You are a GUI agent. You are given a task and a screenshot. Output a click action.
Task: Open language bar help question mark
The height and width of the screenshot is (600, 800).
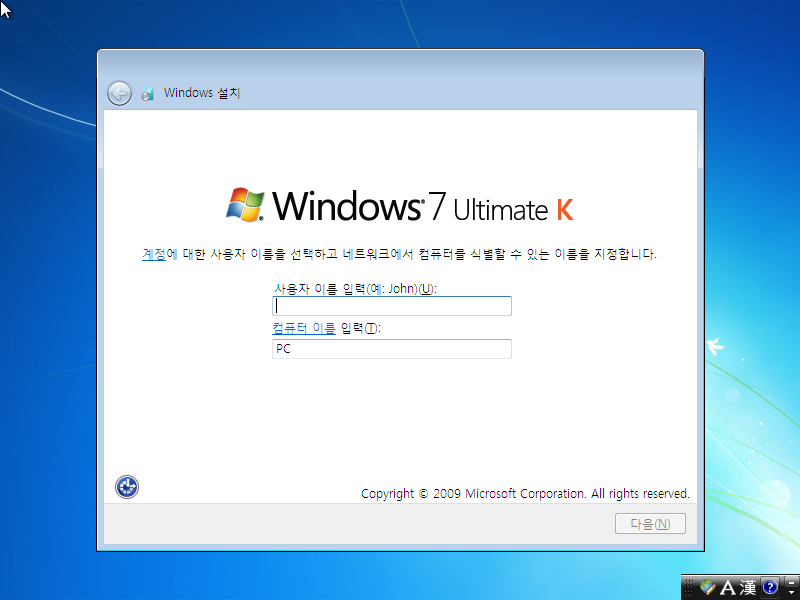click(770, 587)
